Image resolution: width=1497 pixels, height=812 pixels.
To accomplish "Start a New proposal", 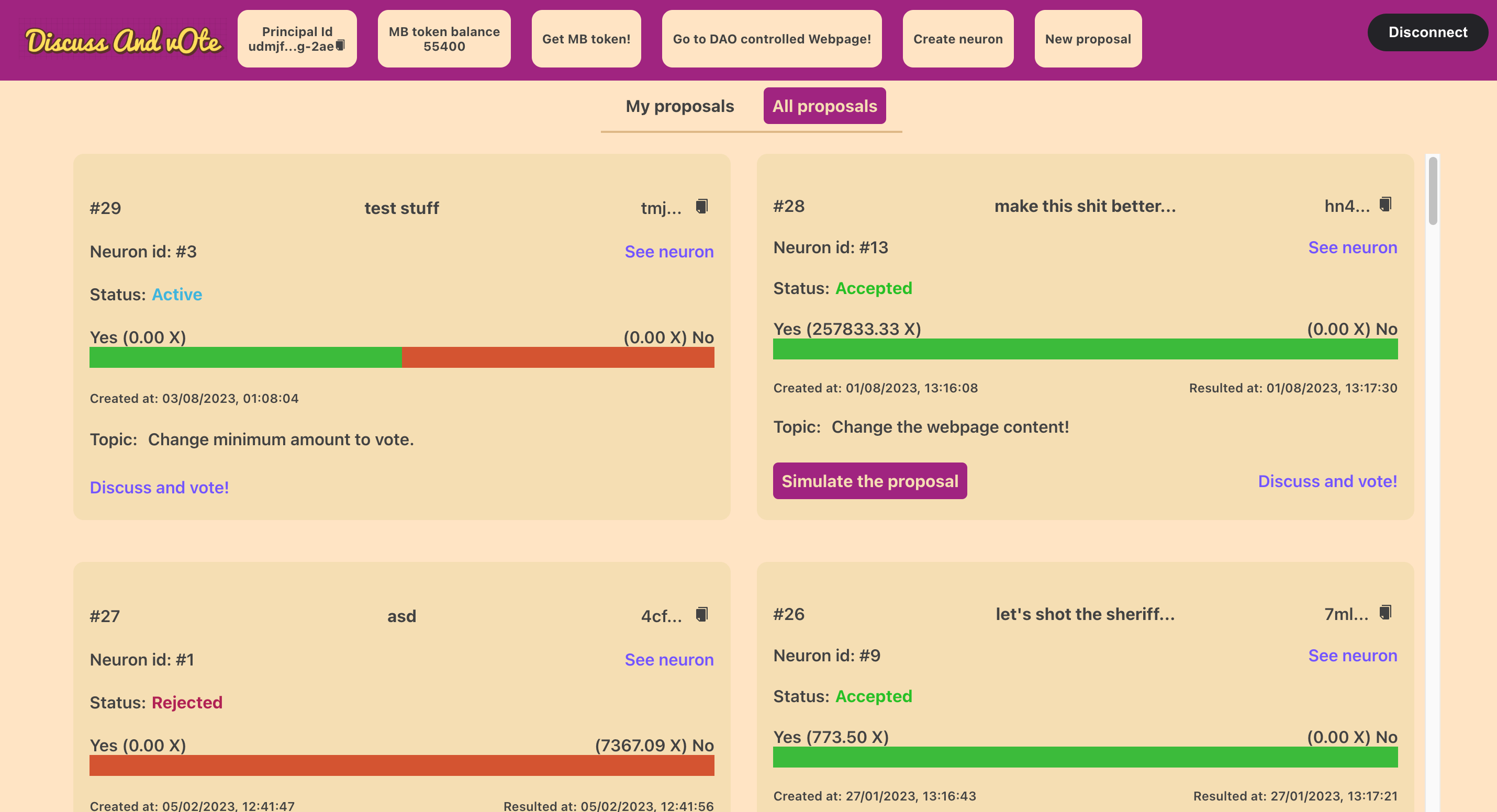I will [x=1087, y=39].
